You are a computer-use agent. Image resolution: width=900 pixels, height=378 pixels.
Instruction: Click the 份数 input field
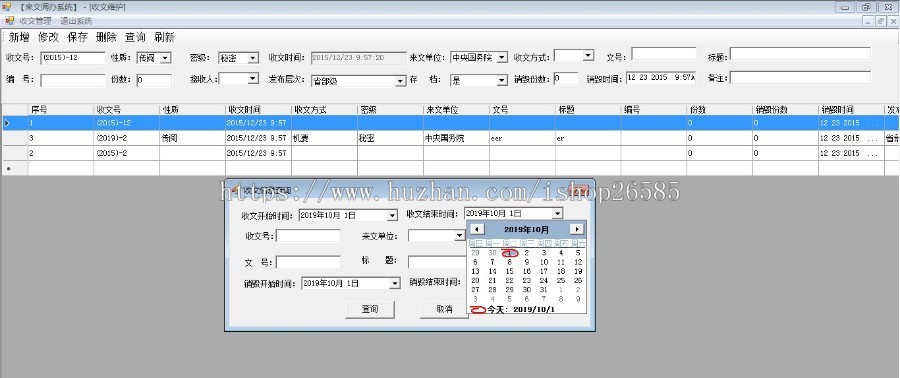coord(154,80)
